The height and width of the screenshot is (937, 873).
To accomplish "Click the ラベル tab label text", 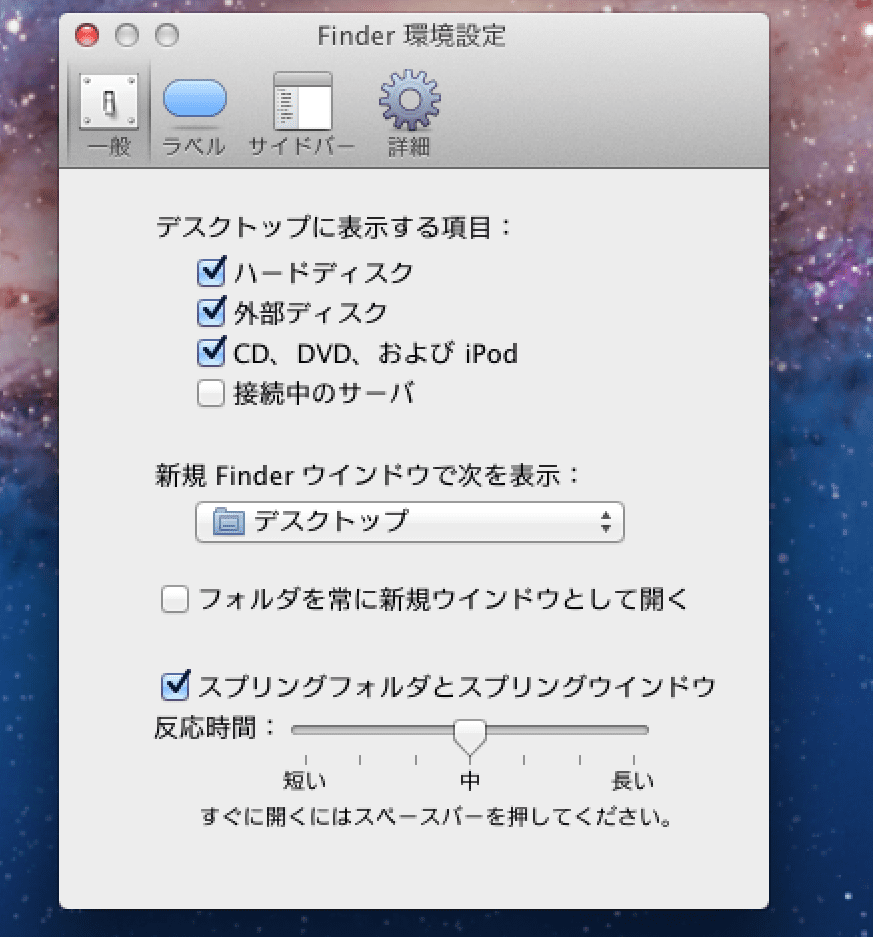I will pyautogui.click(x=194, y=146).
